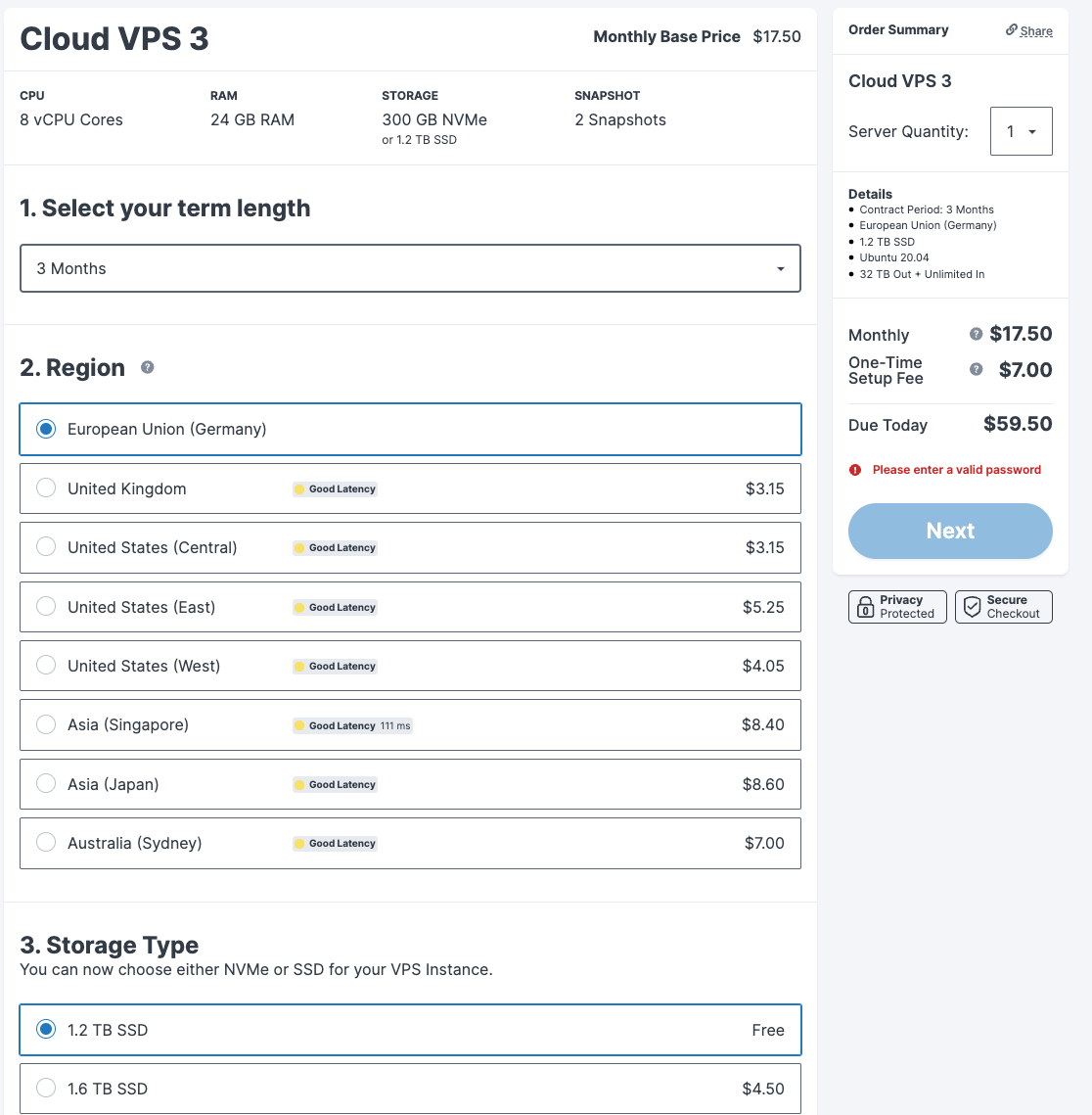Click the password error warning icon
This screenshot has height=1115, width=1092.
click(855, 470)
